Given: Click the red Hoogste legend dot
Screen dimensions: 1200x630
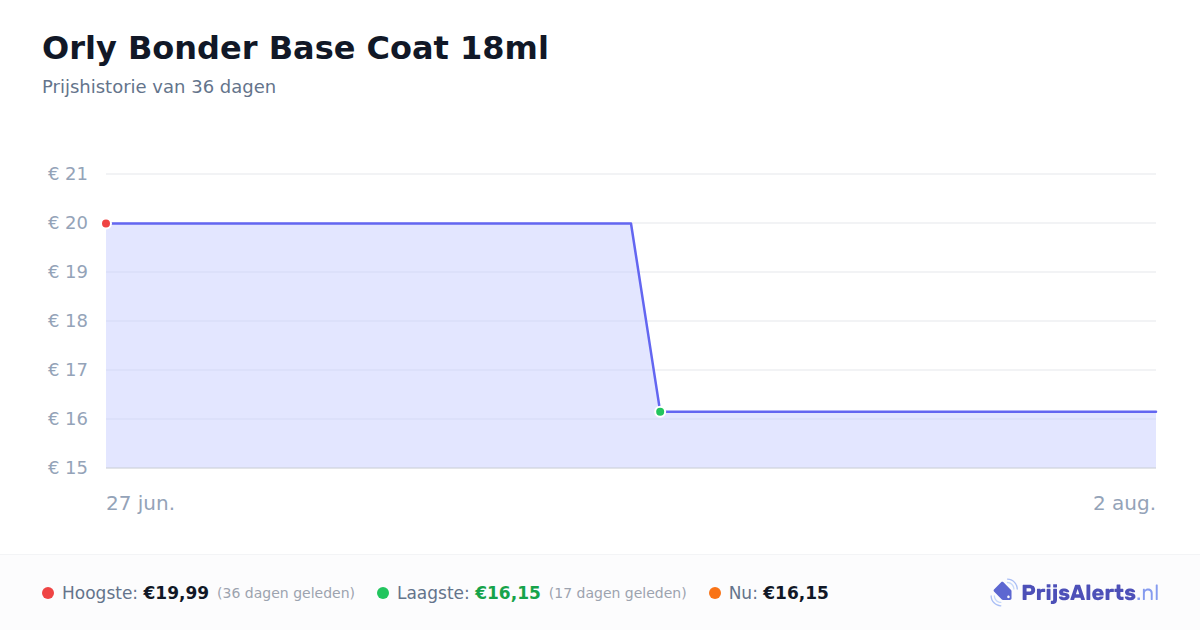Looking at the screenshot, I should (48, 593).
